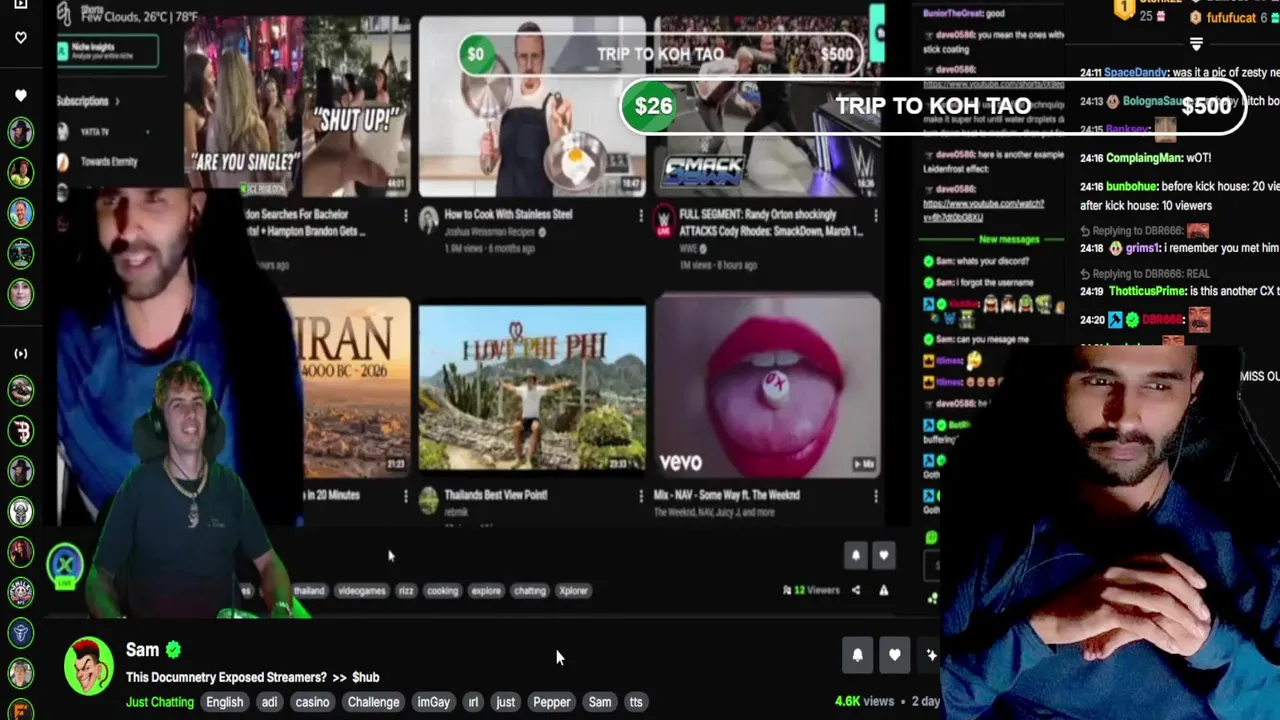Open the third followed channel avatar in sidebar

click(x=21, y=213)
